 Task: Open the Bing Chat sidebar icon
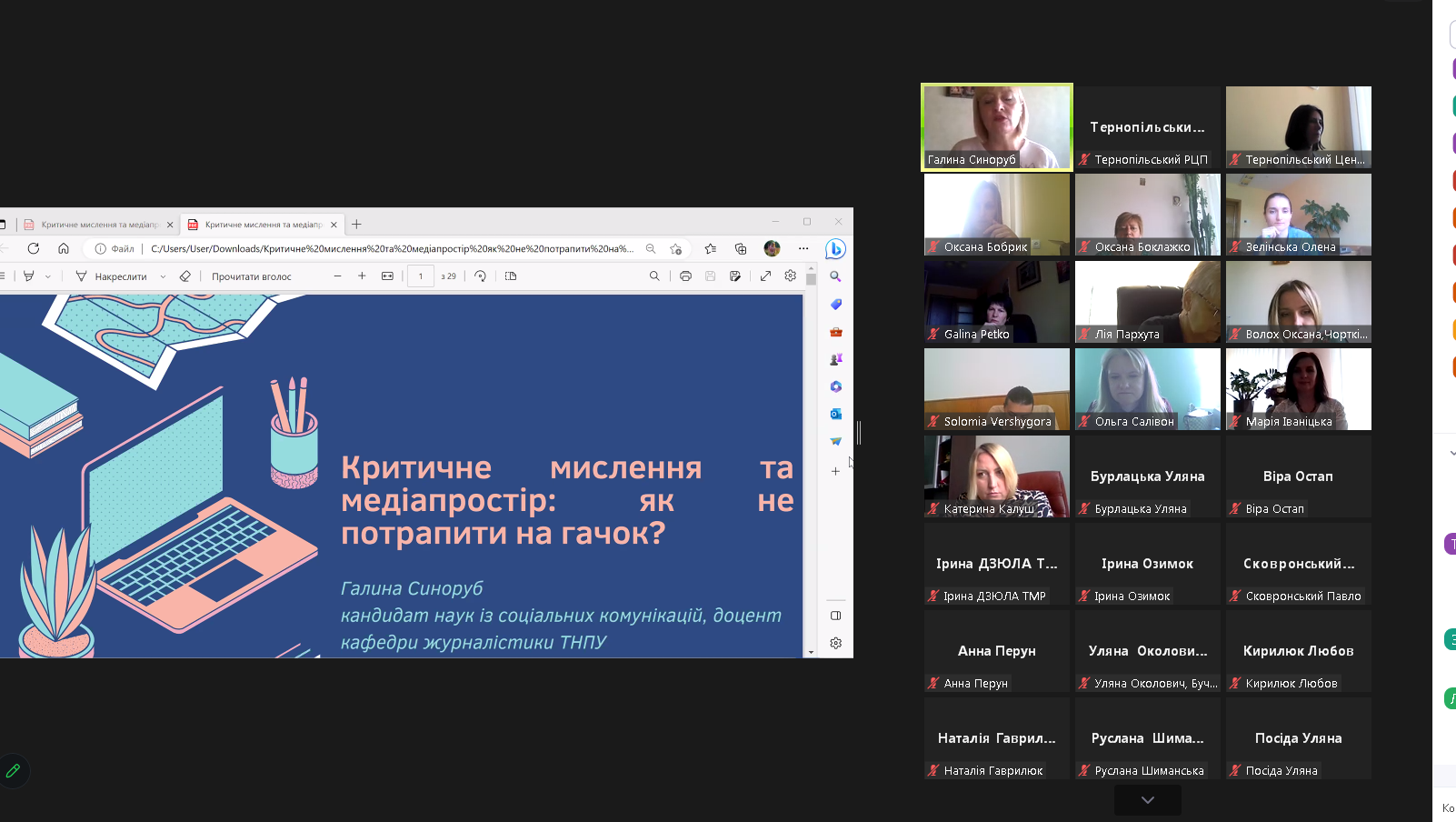click(x=835, y=248)
